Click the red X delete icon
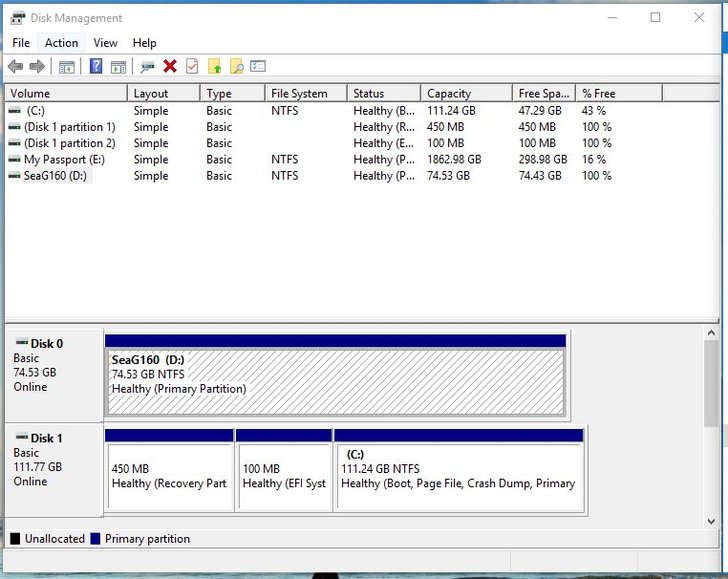 point(170,66)
